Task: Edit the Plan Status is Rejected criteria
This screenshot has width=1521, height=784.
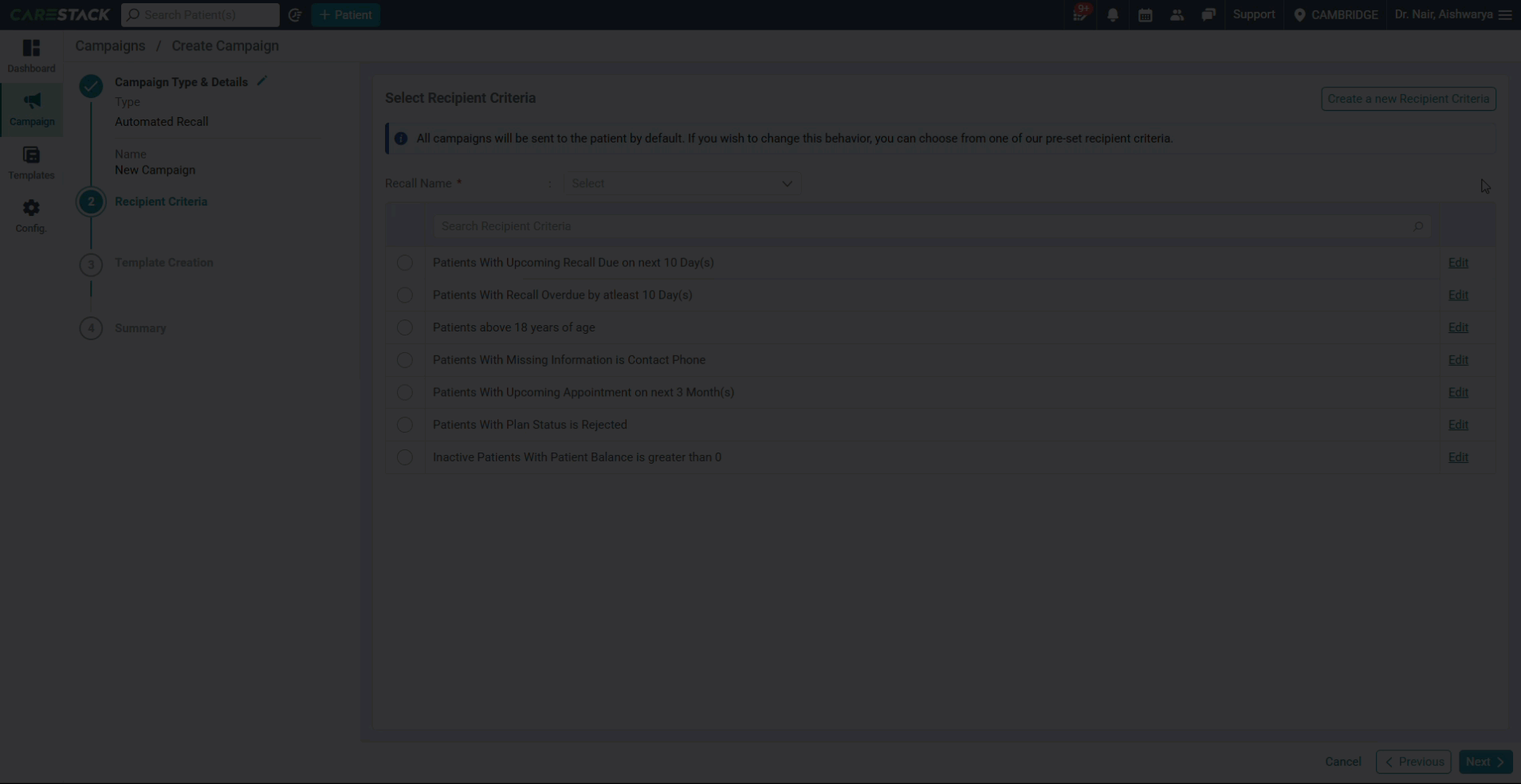Action: pos(1458,425)
